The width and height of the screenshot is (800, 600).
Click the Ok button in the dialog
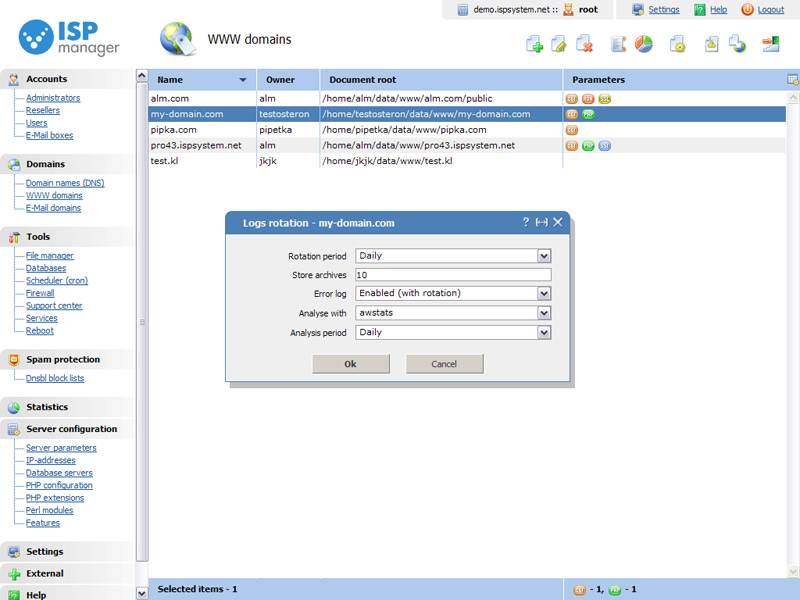coord(351,364)
